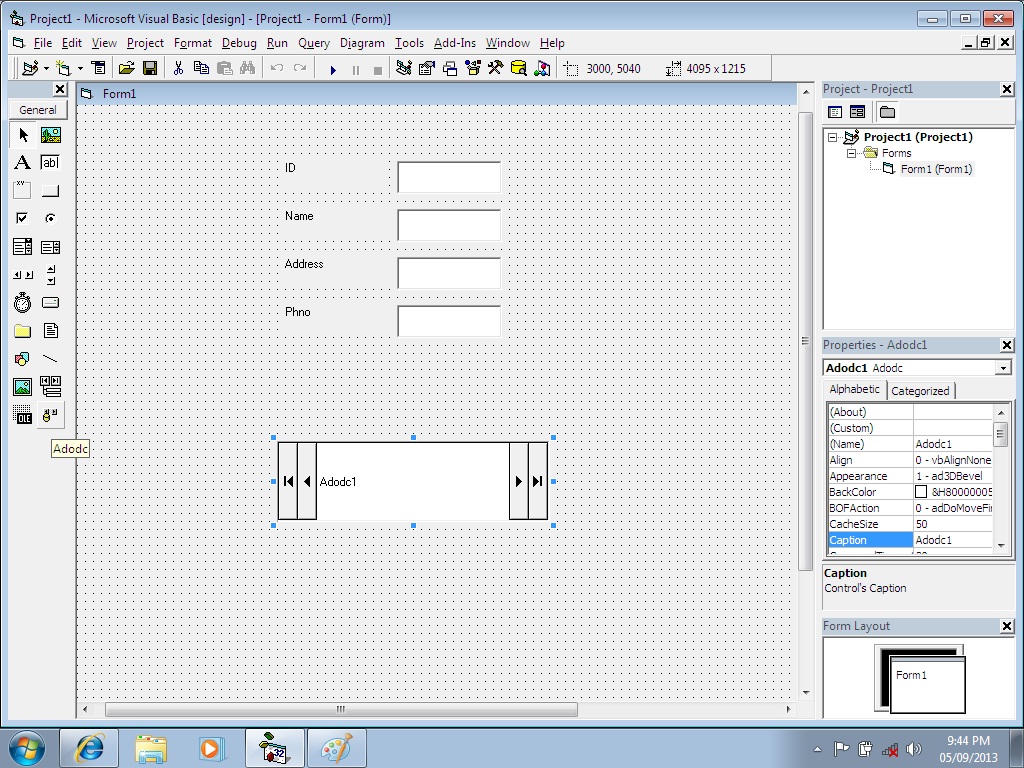This screenshot has width=1024, height=768.
Task: Save the project with floppy icon
Action: [150, 68]
